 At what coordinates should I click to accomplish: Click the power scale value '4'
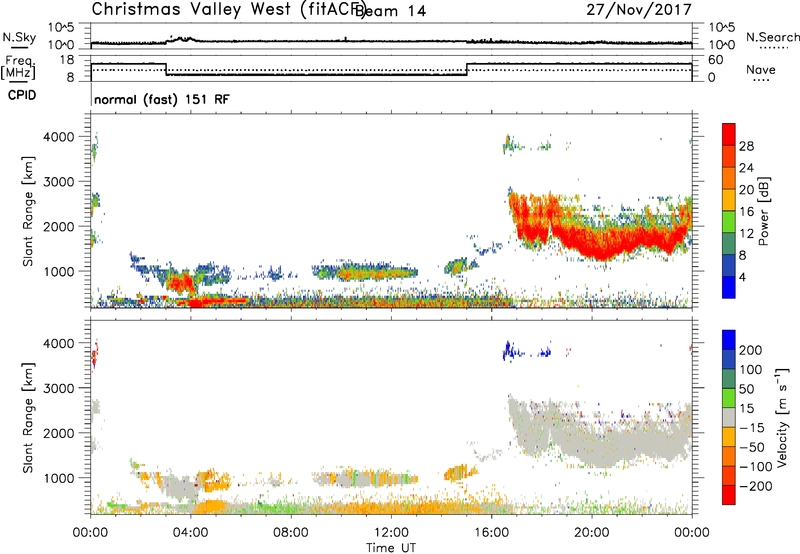tap(742, 277)
